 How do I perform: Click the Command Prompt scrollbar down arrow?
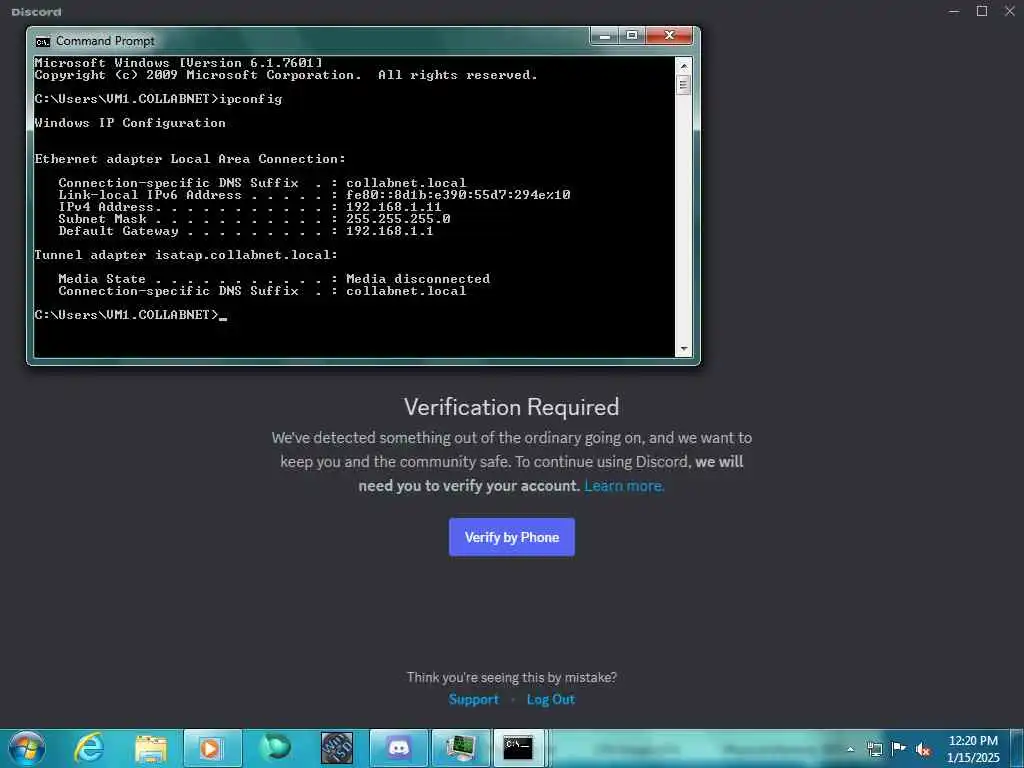point(684,349)
